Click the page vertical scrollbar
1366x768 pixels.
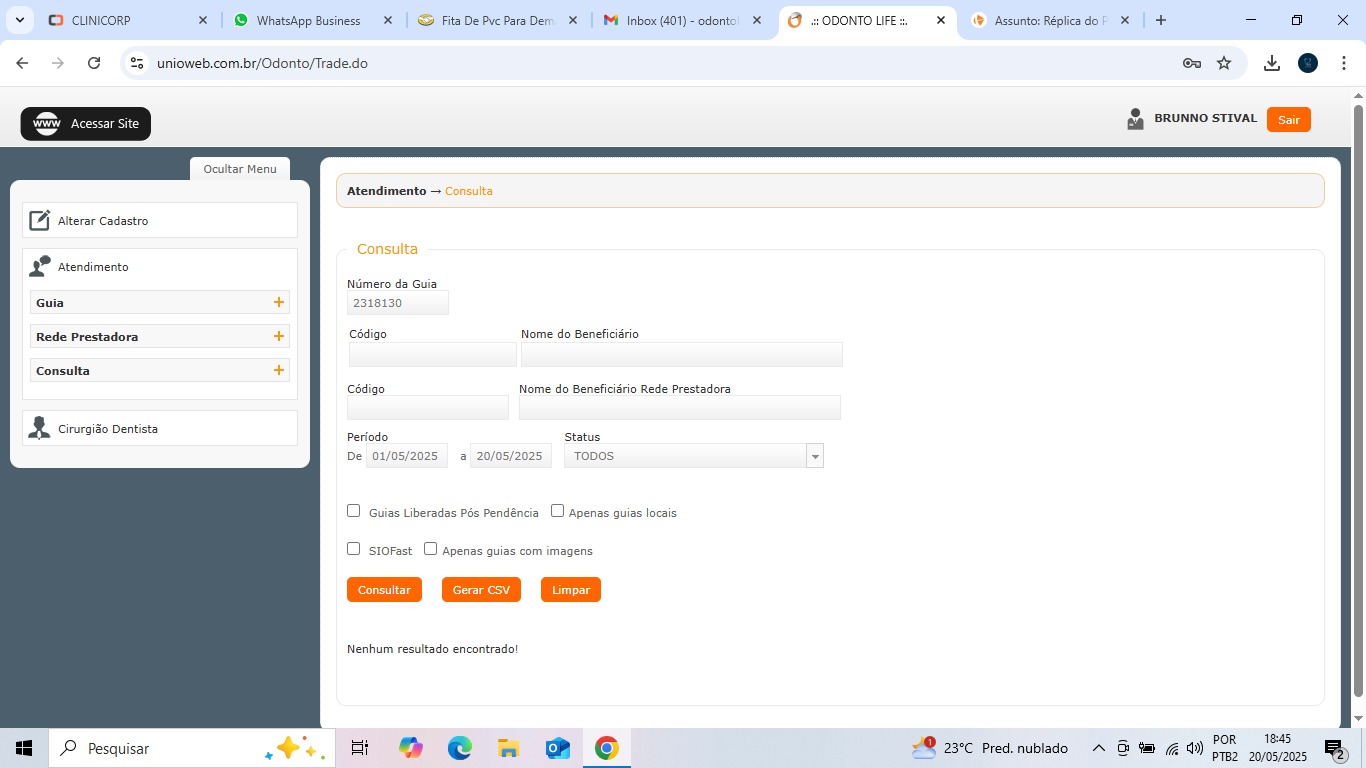tap(1358, 400)
